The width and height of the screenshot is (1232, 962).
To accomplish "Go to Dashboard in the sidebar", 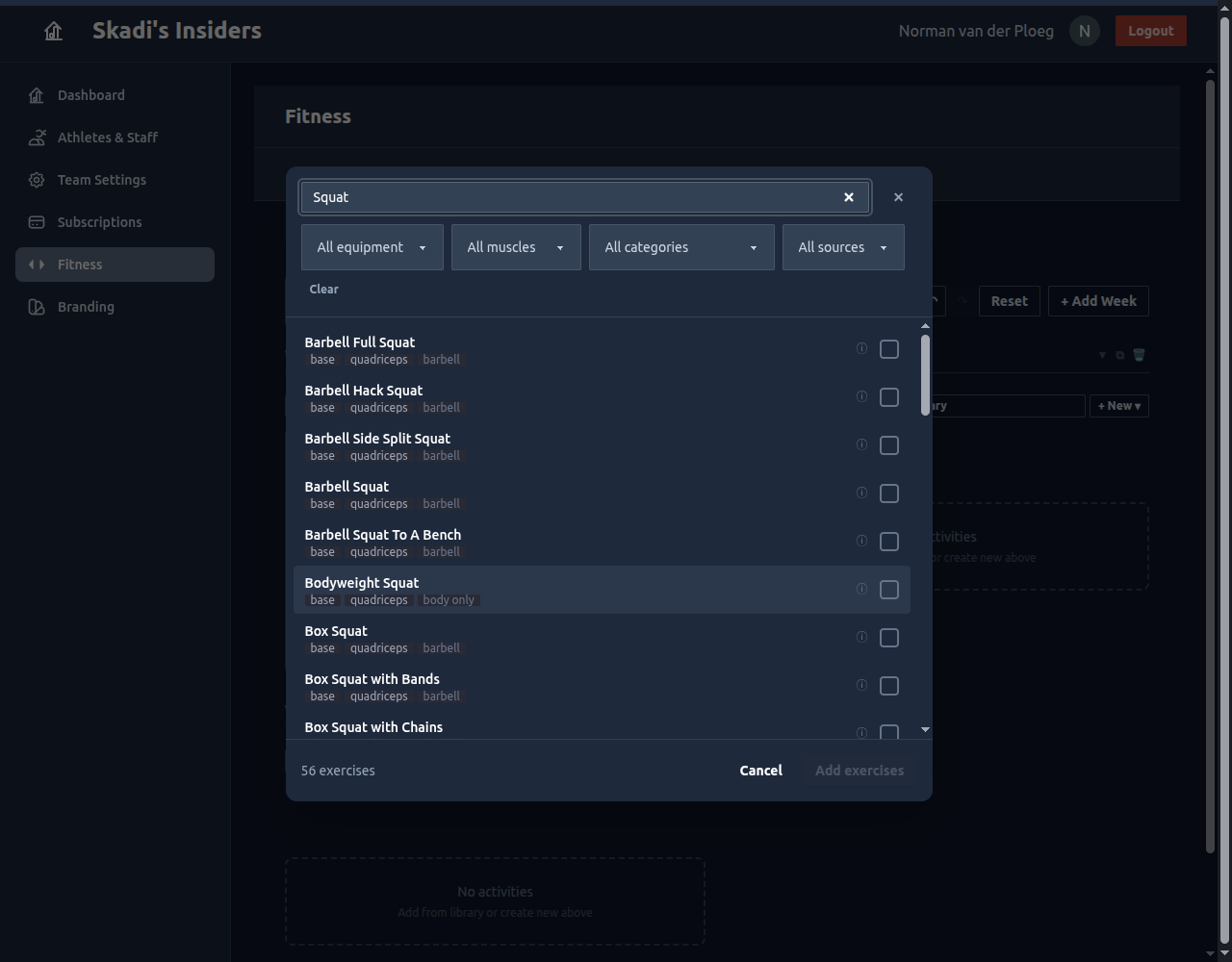I will pos(115,95).
